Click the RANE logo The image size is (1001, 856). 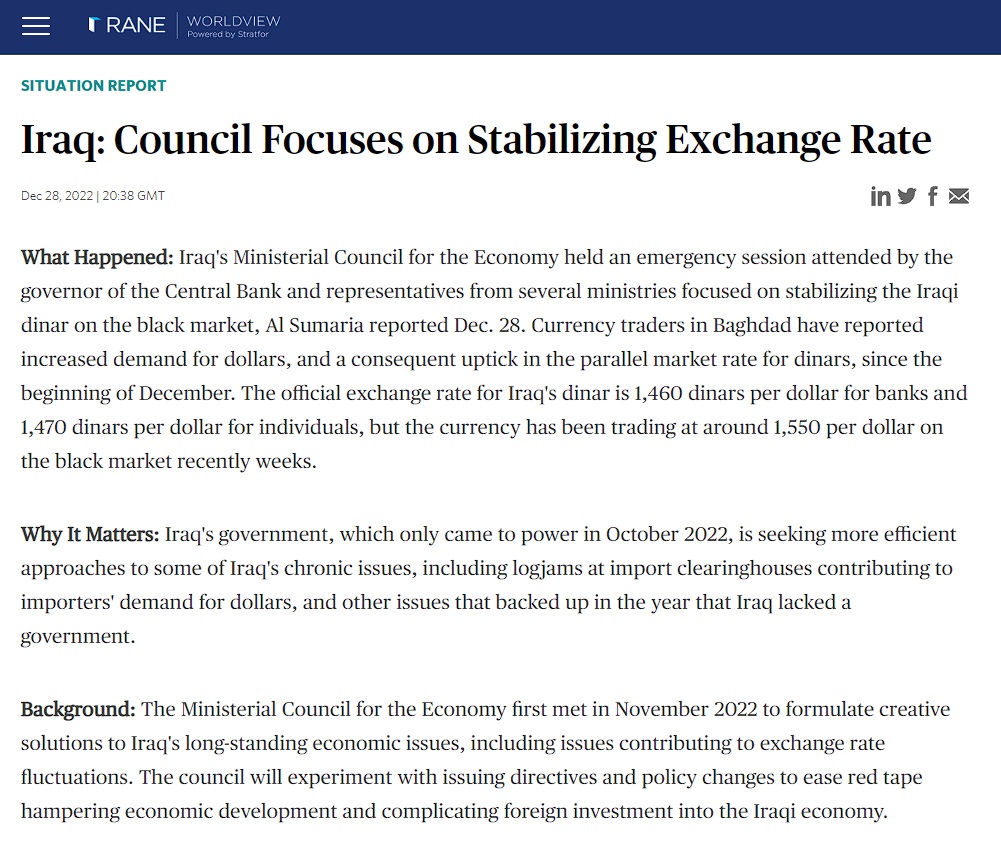pyautogui.click(x=127, y=25)
